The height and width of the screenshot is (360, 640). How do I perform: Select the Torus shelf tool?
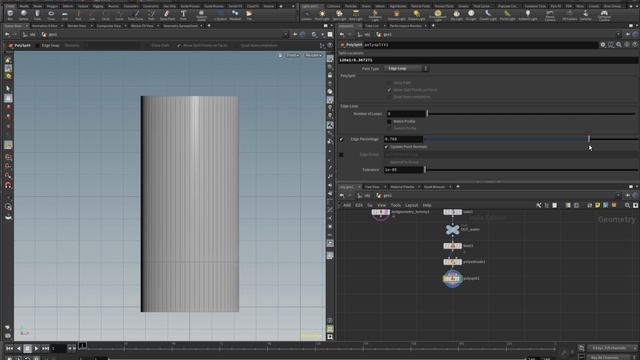click(x=51, y=15)
